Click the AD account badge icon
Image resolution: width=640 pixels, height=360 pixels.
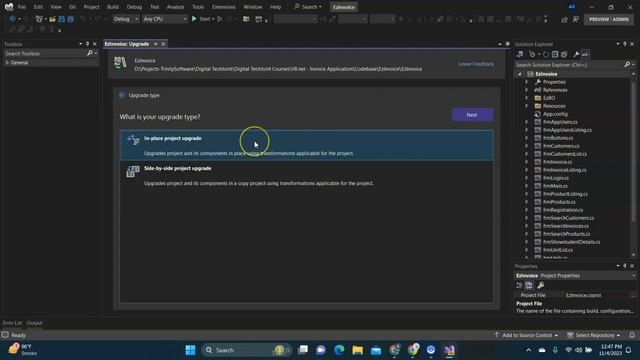(x=572, y=7)
